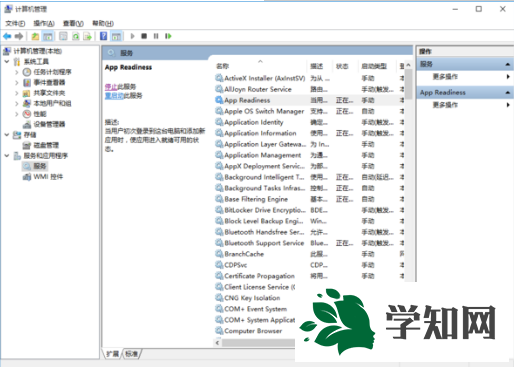Click the Refresh toolbar icon
This screenshot has width=514, height=367.
[76, 36]
